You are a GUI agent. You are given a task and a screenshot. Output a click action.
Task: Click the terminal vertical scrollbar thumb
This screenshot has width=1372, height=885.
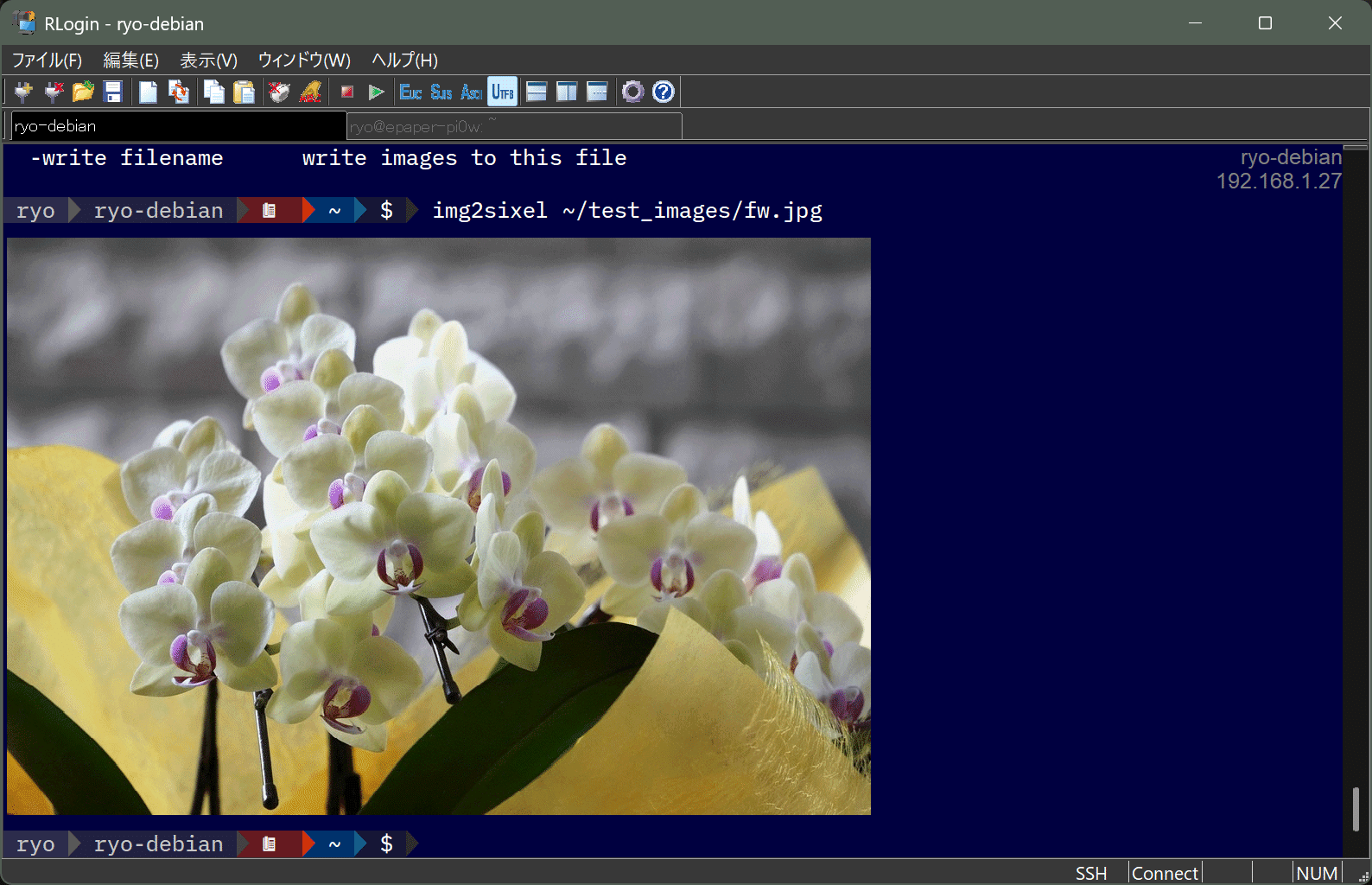pyautogui.click(x=1356, y=809)
